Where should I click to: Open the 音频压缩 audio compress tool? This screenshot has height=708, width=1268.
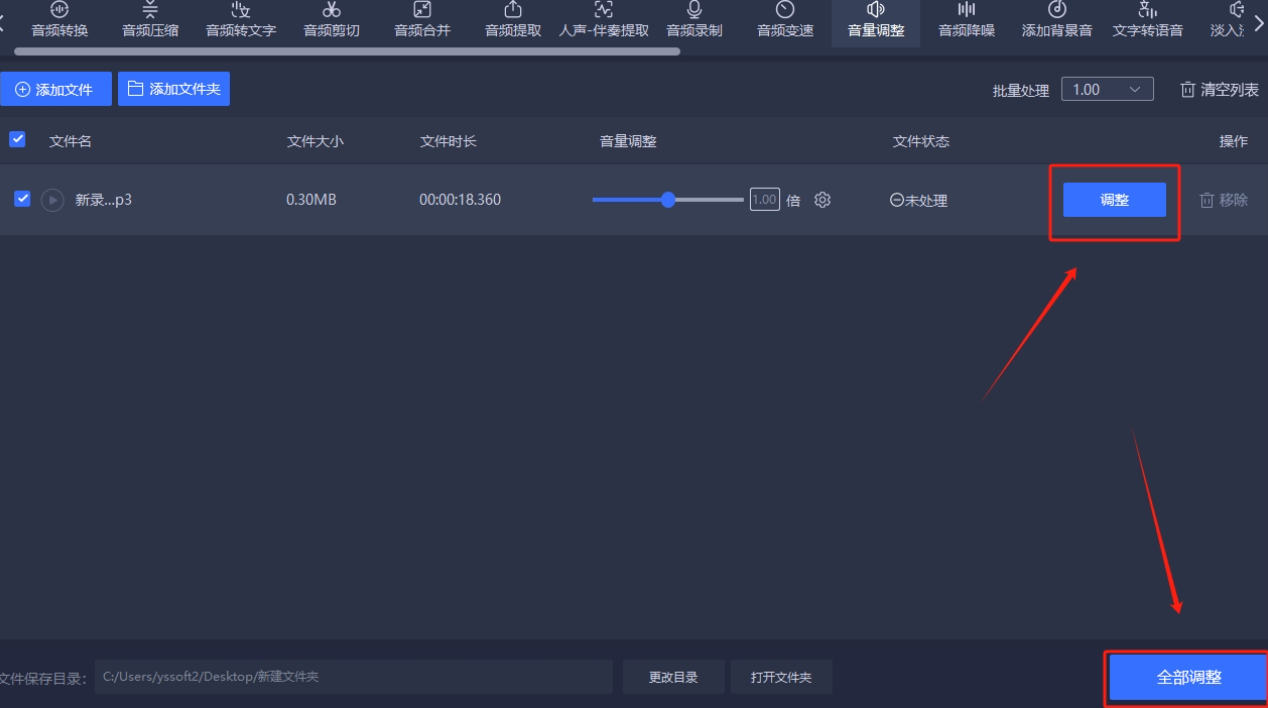point(150,21)
